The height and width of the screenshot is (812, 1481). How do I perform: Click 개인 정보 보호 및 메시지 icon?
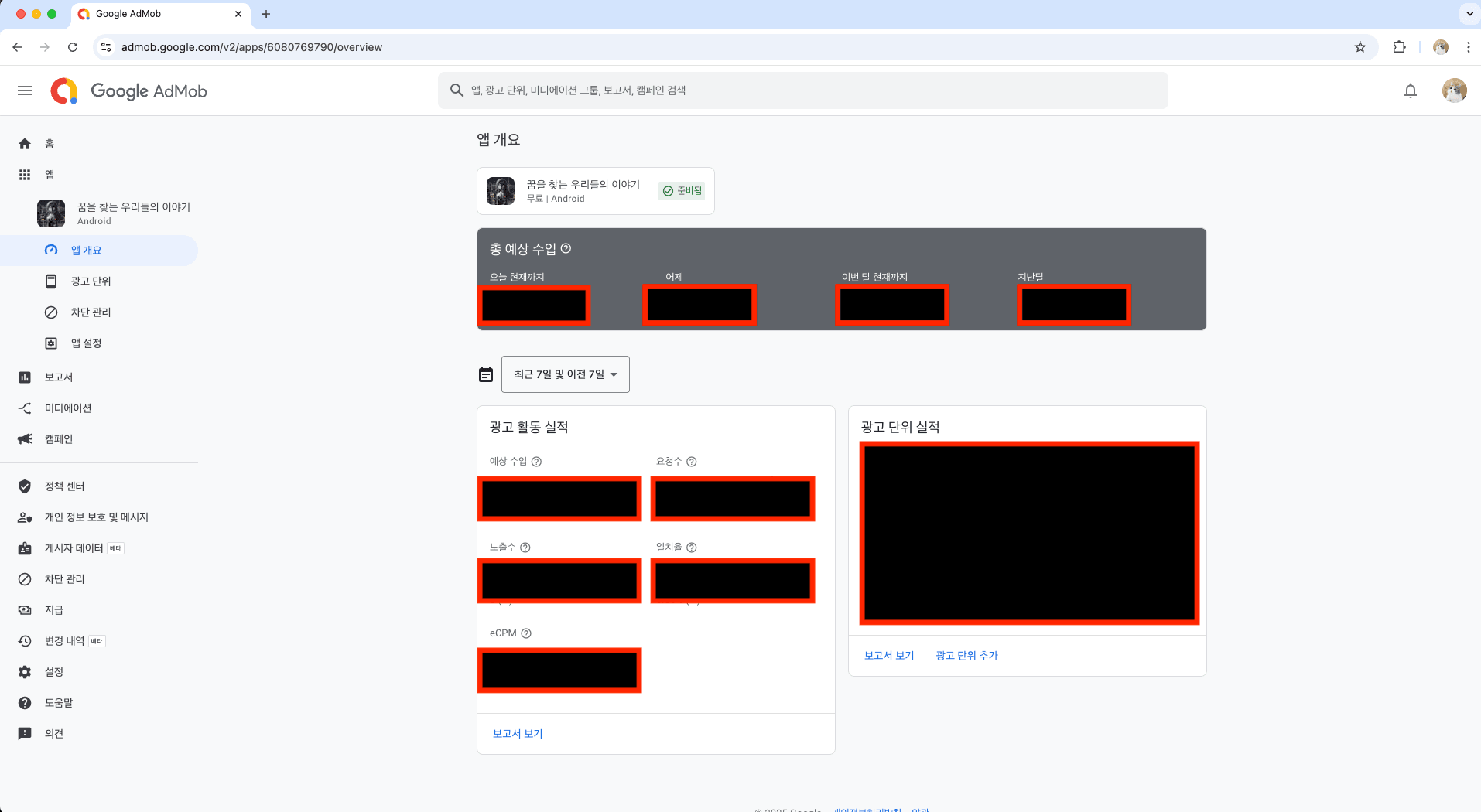click(25, 517)
